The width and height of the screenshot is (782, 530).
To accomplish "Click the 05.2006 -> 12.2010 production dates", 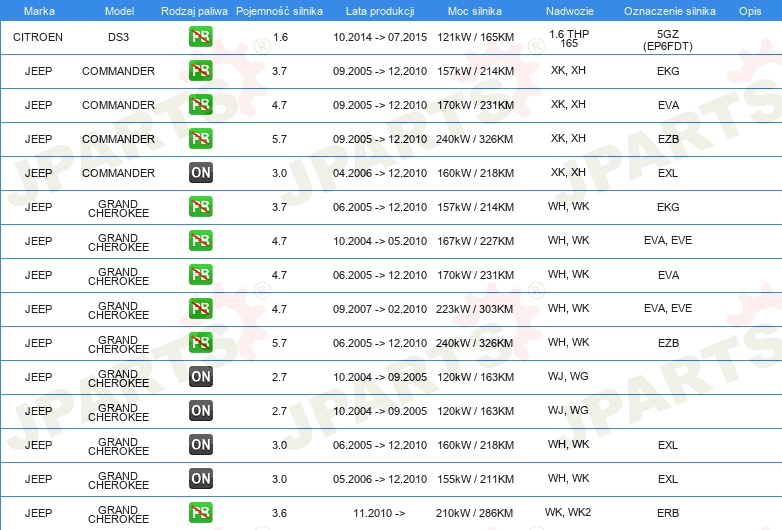I will point(380,479).
